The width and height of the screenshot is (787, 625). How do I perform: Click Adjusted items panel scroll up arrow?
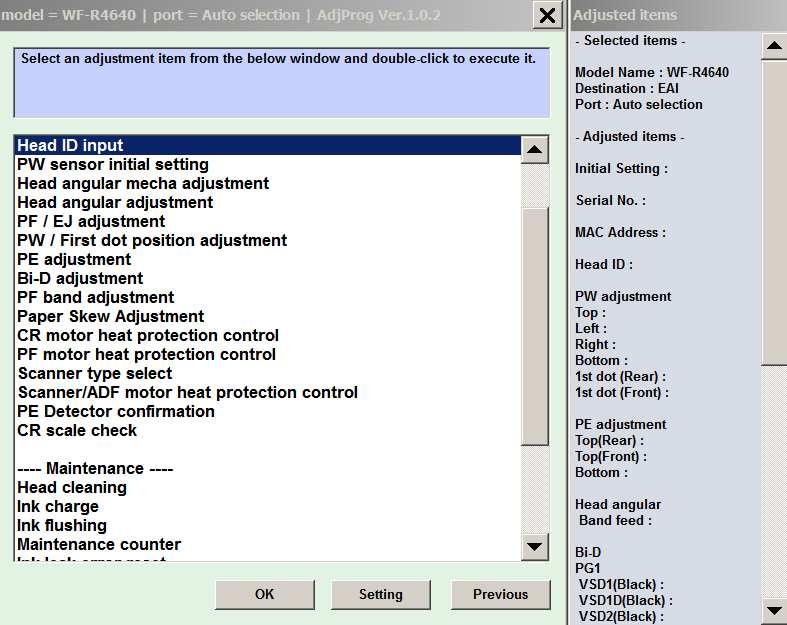coord(774,46)
